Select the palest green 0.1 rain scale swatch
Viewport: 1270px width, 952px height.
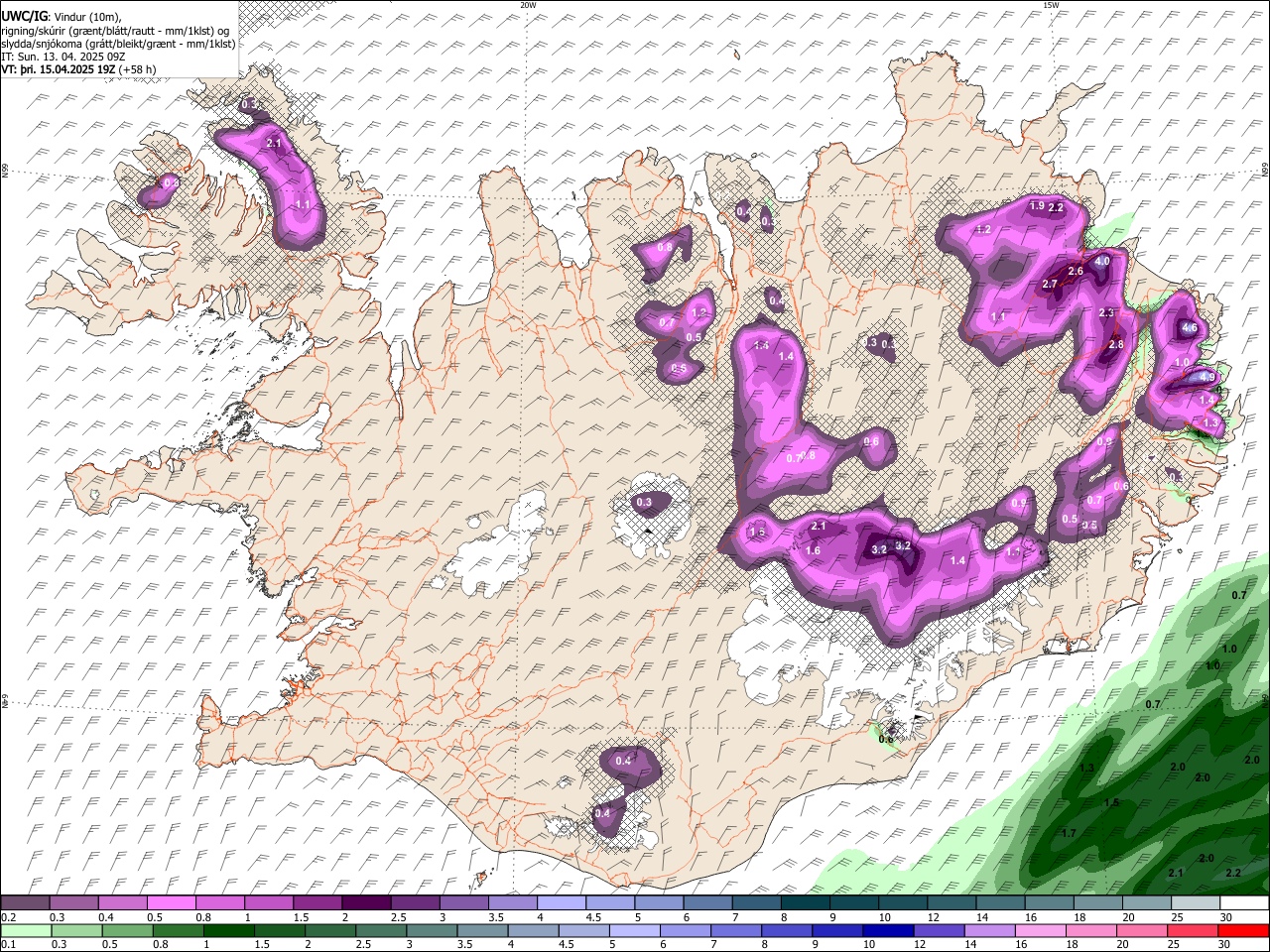pos(25,930)
